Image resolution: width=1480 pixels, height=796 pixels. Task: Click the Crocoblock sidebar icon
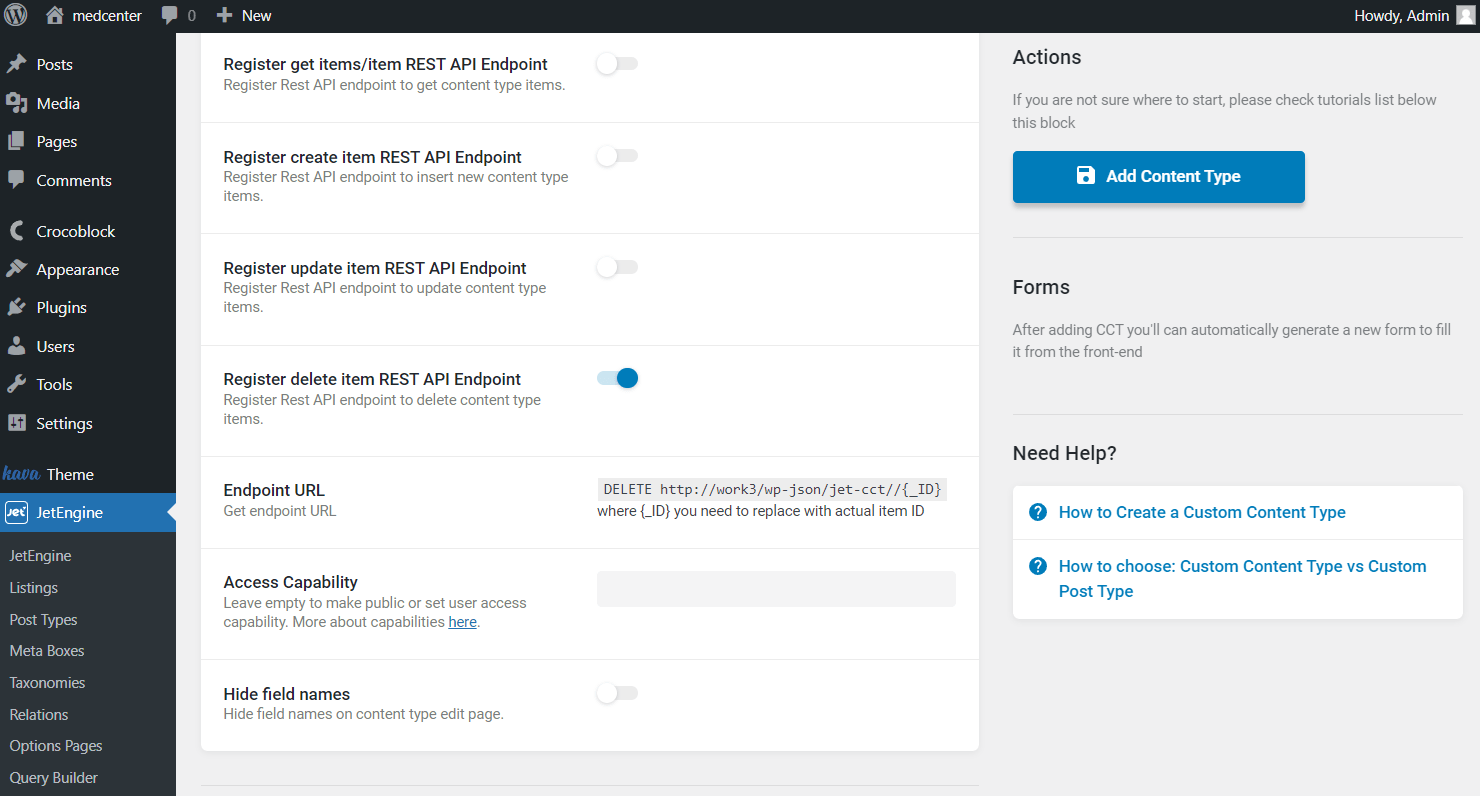pos(16,231)
